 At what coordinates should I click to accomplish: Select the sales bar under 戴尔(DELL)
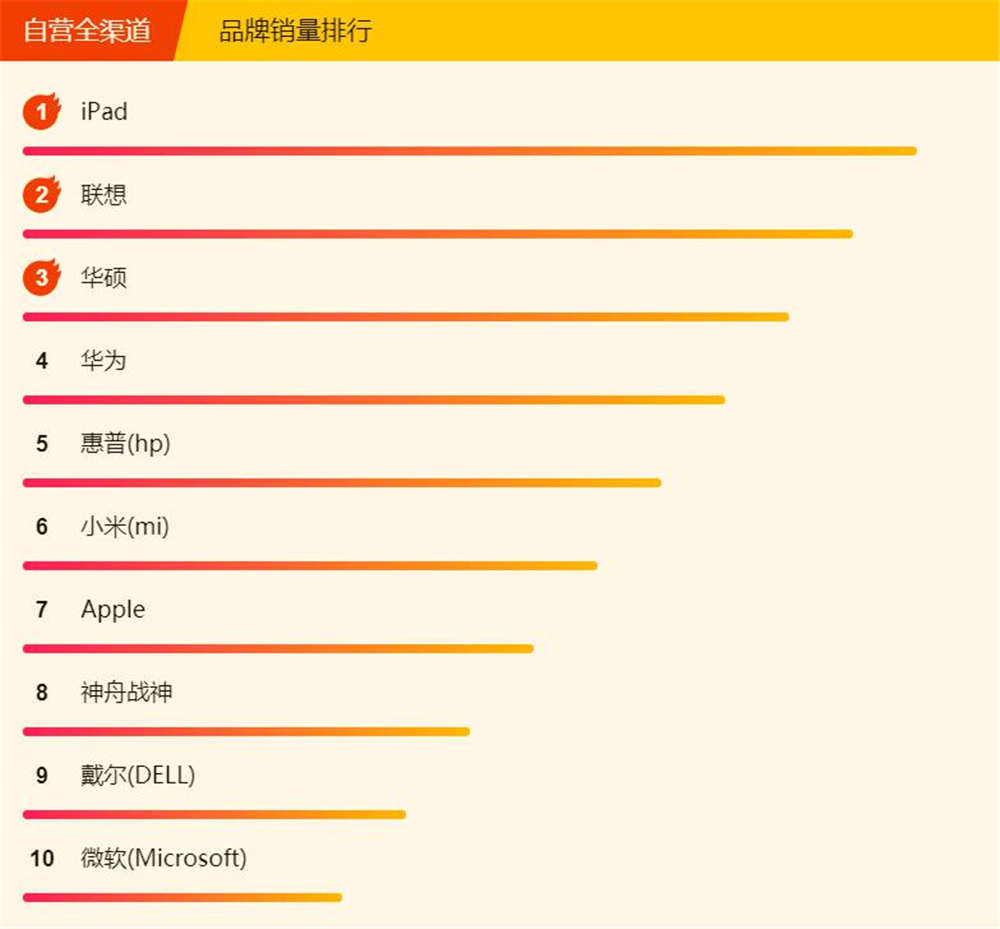tap(213, 814)
